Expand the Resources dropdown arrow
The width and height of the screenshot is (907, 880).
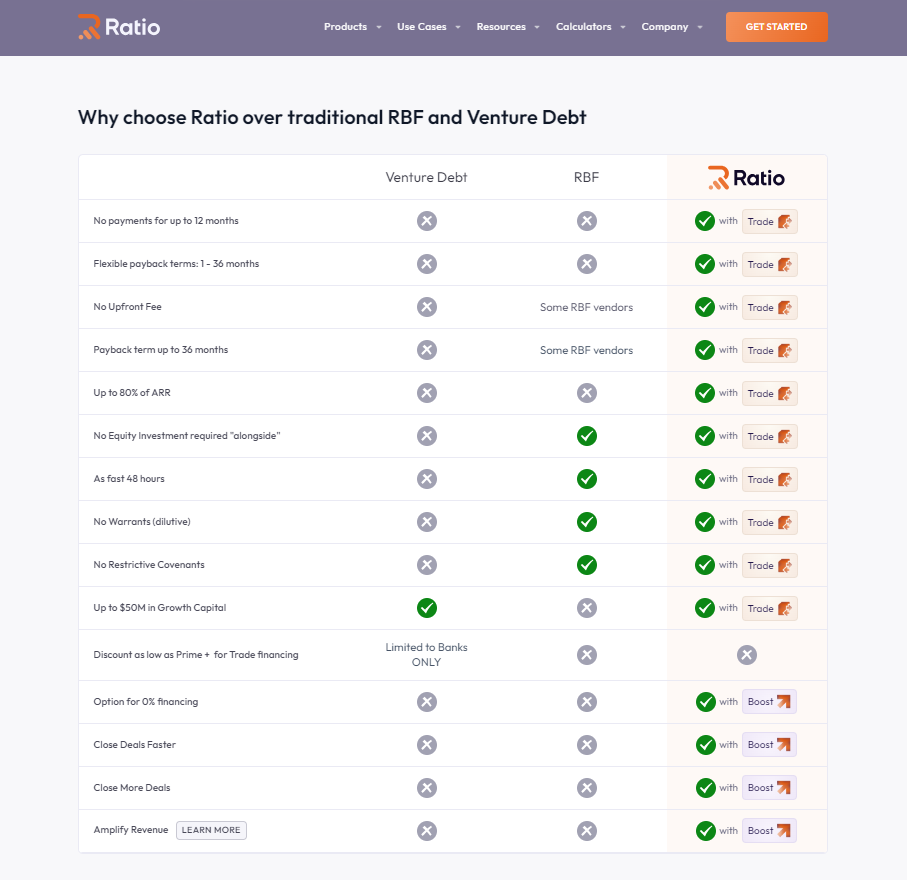tap(537, 27)
